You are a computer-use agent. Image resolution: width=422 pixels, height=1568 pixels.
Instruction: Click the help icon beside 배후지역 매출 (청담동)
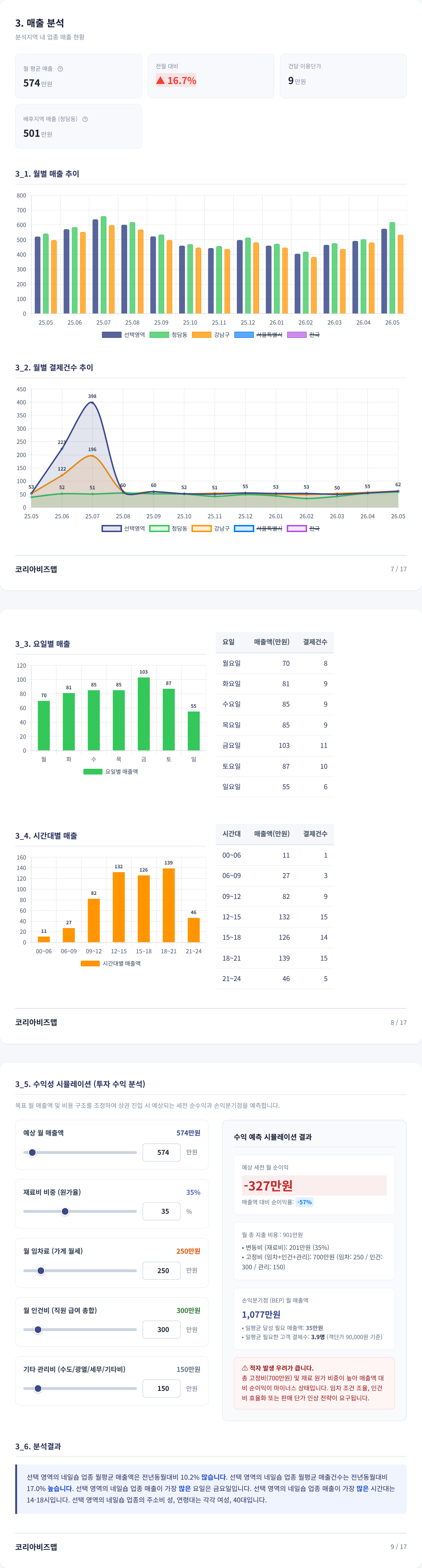(x=85, y=119)
